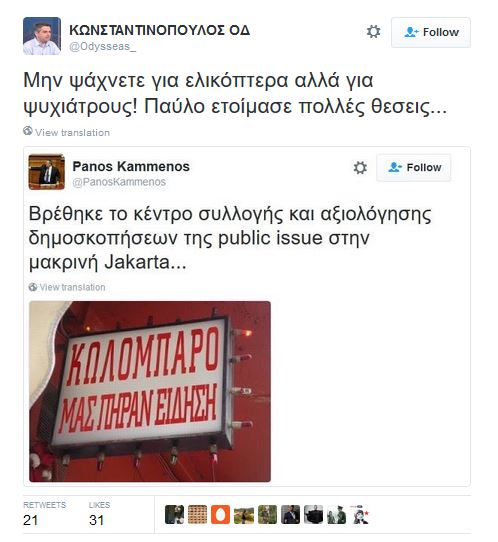Click globe icon in quoted tweet translation
The width and height of the screenshot is (498, 542).
click(x=33, y=287)
